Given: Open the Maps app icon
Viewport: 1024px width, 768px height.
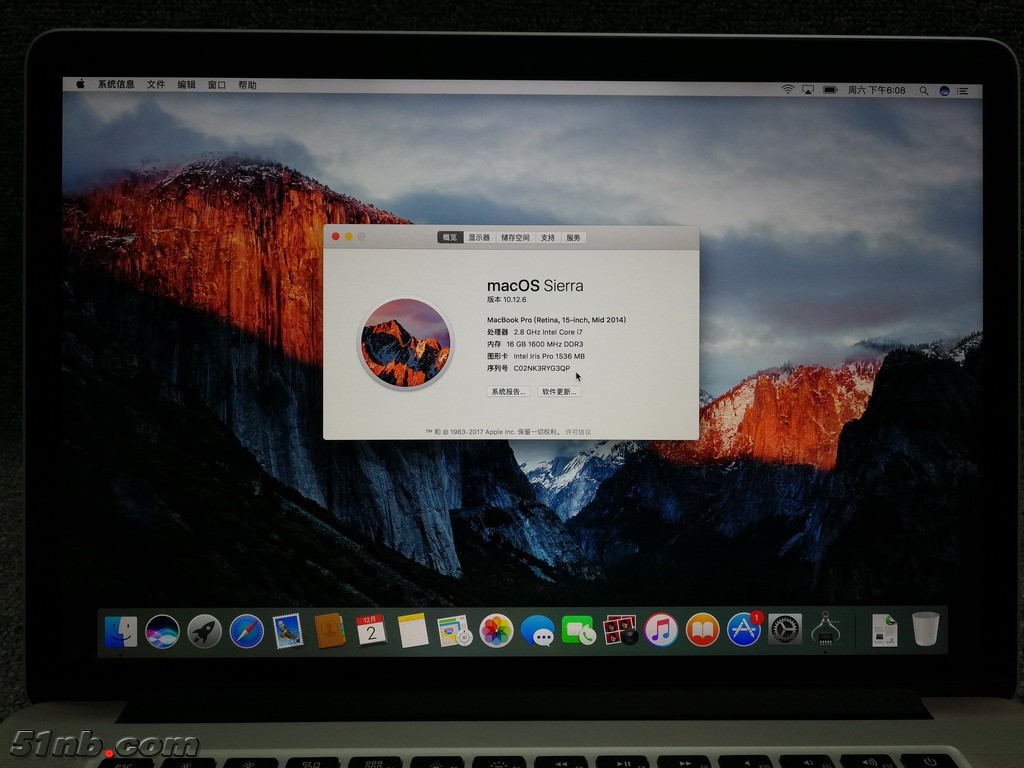Looking at the screenshot, I should pos(455,631).
